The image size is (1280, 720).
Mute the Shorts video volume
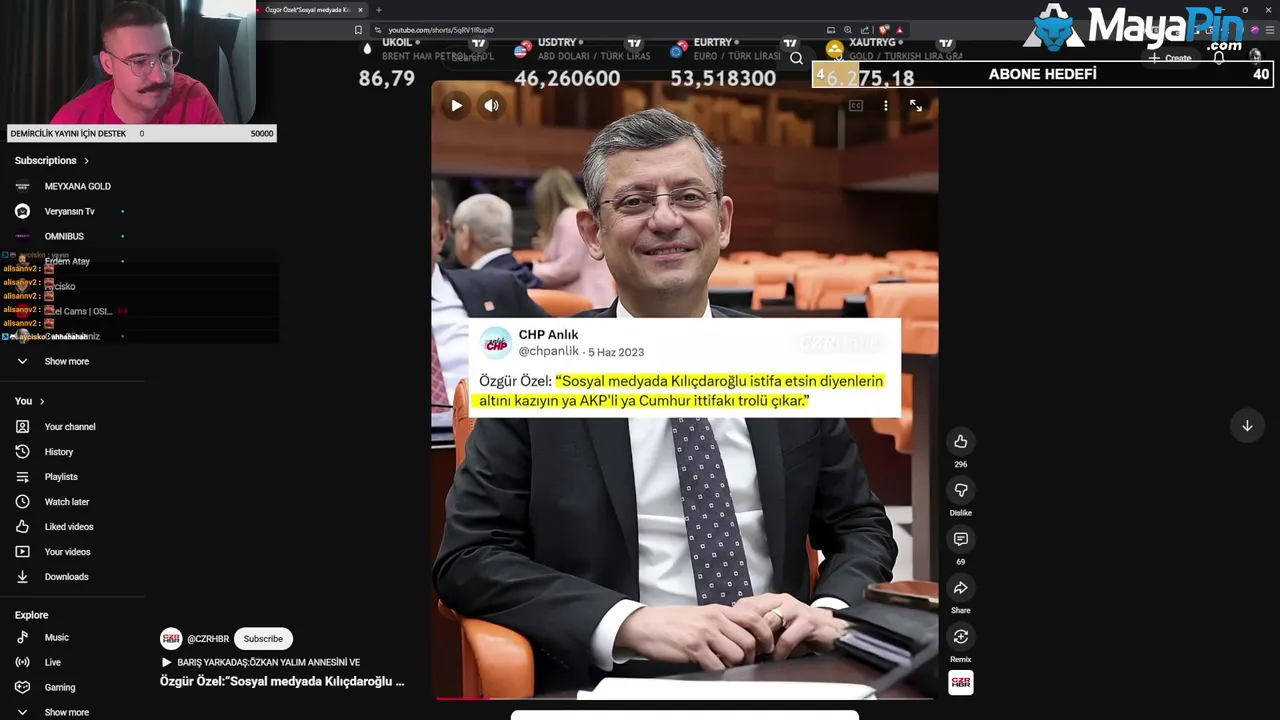tap(491, 105)
